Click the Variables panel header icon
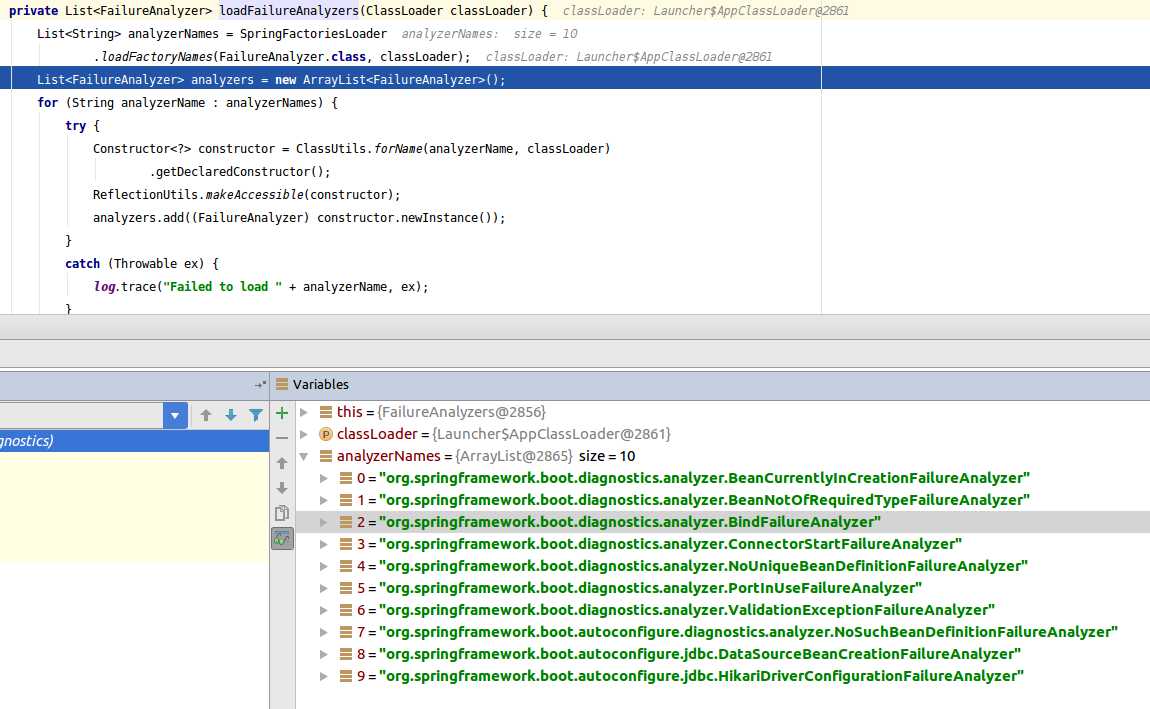 click(282, 384)
